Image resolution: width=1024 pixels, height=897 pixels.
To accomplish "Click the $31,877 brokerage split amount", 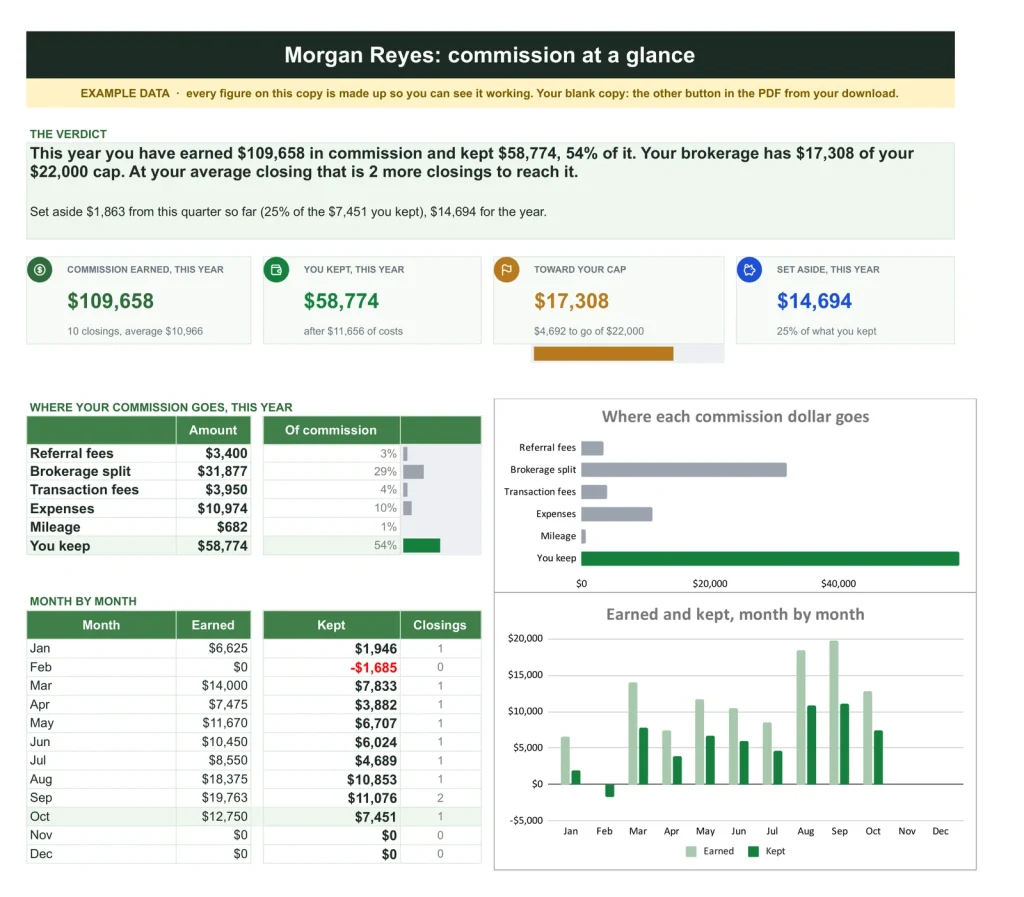I will coord(222,471).
